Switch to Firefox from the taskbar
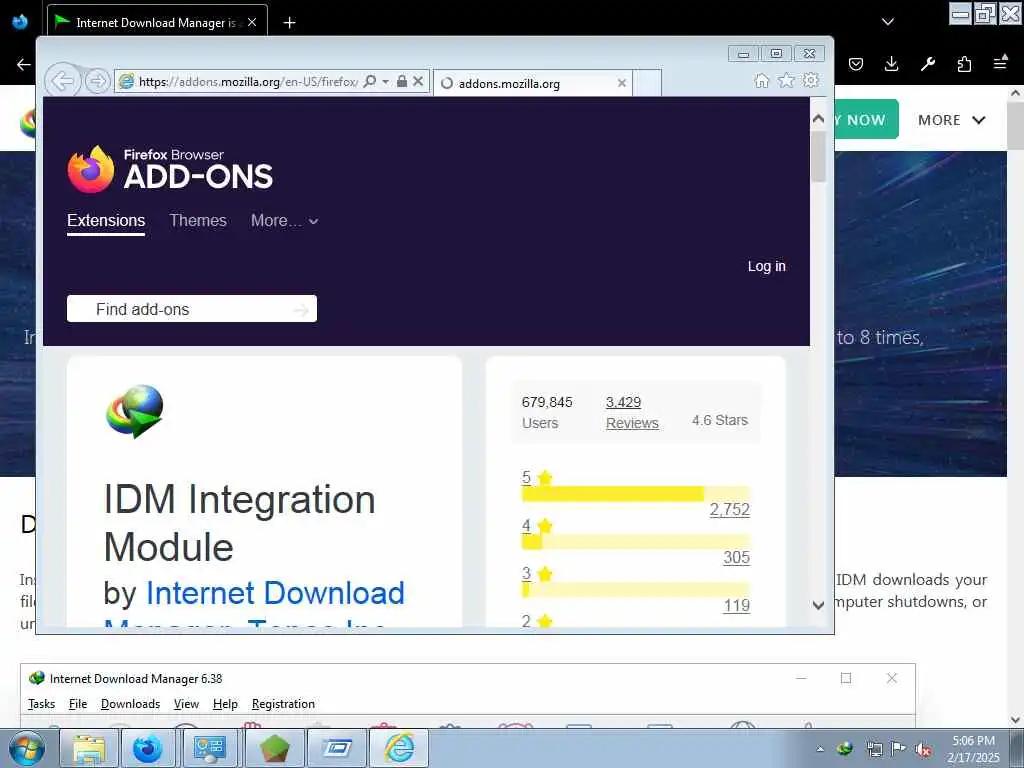Image resolution: width=1024 pixels, height=768 pixels. point(148,748)
